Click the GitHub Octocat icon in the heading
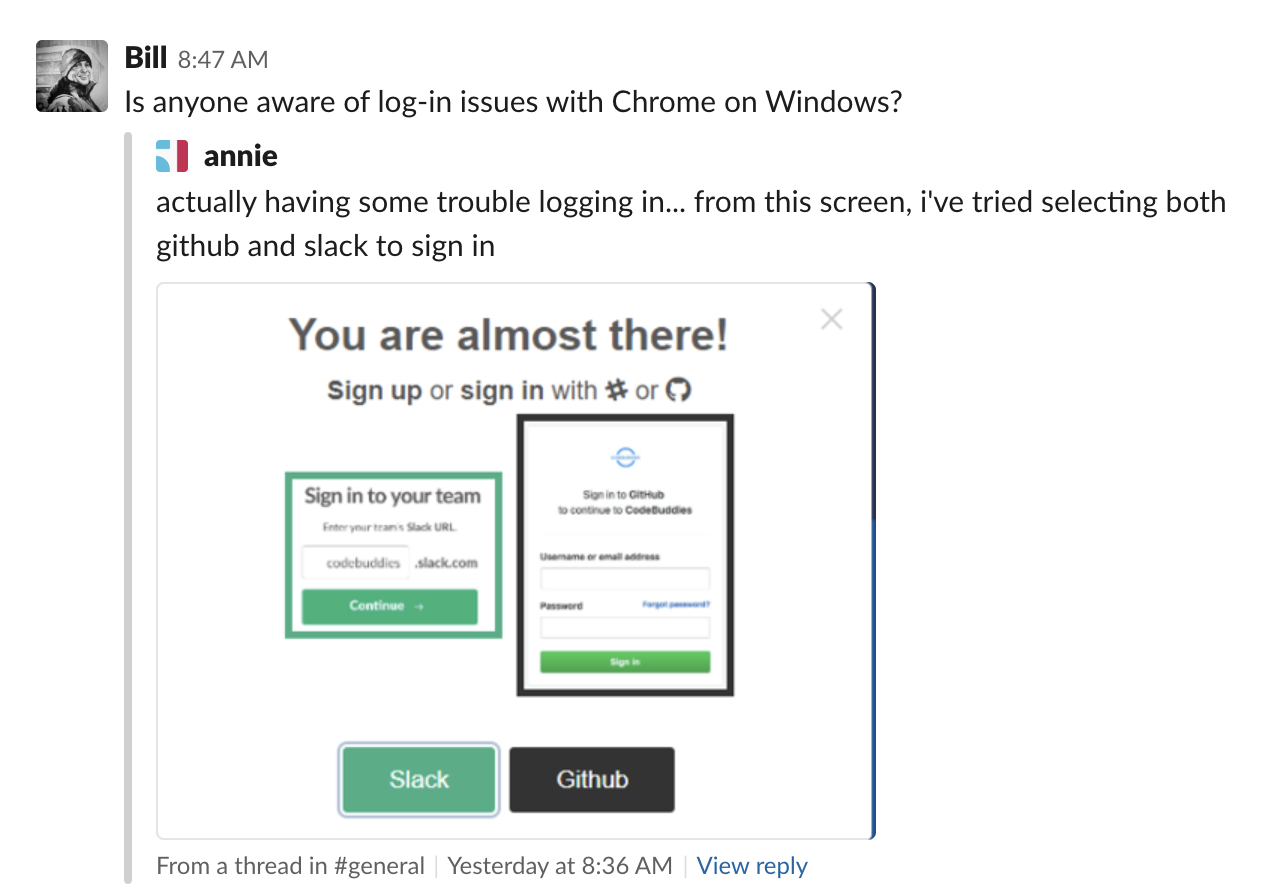 pos(678,390)
